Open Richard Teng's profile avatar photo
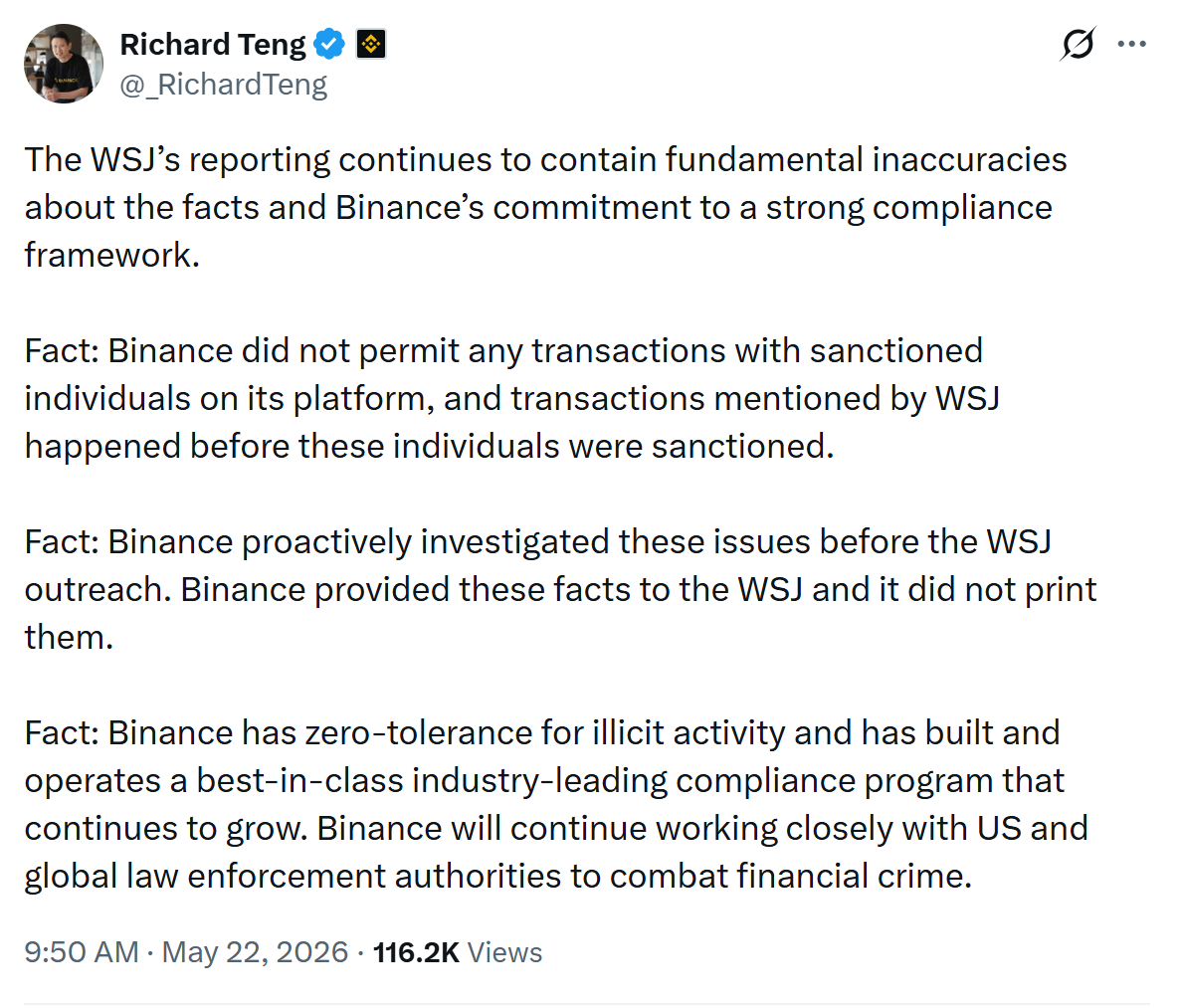The height and width of the screenshot is (1008, 1182). (64, 64)
